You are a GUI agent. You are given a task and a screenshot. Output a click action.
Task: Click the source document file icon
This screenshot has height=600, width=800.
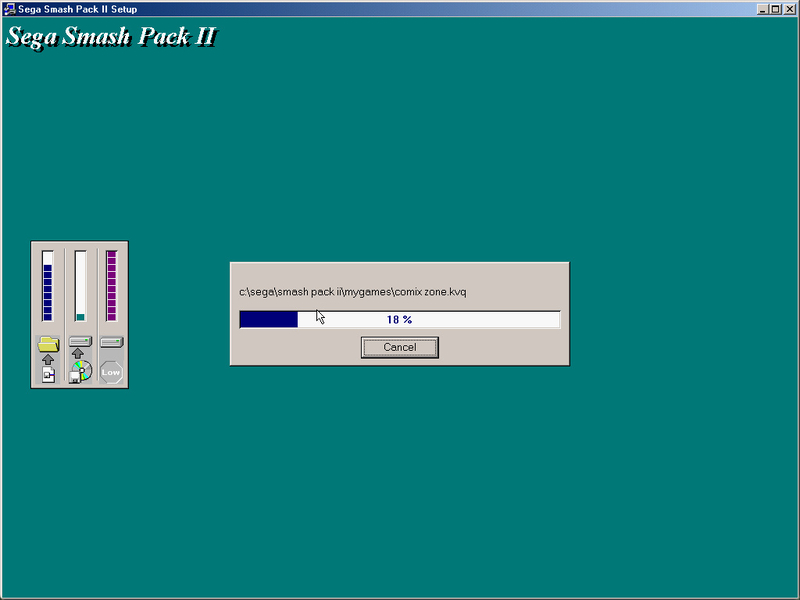click(x=48, y=375)
